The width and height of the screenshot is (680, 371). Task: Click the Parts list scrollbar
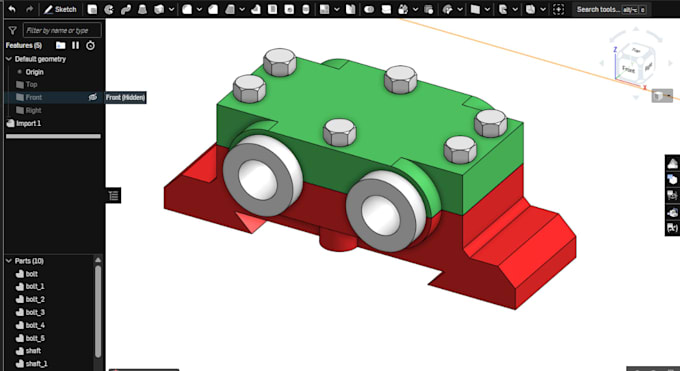[98, 312]
